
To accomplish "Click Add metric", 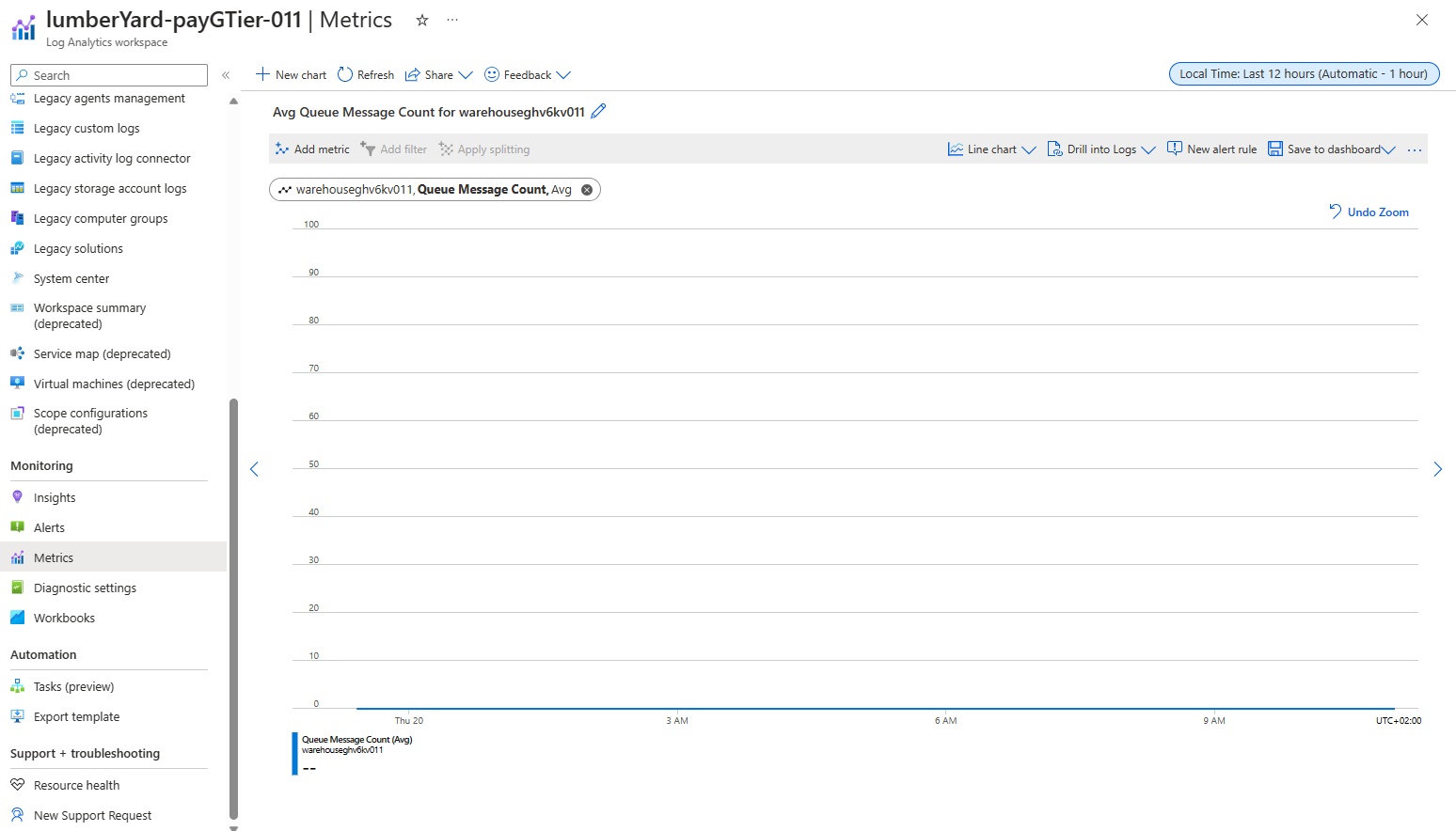I will tap(312, 149).
